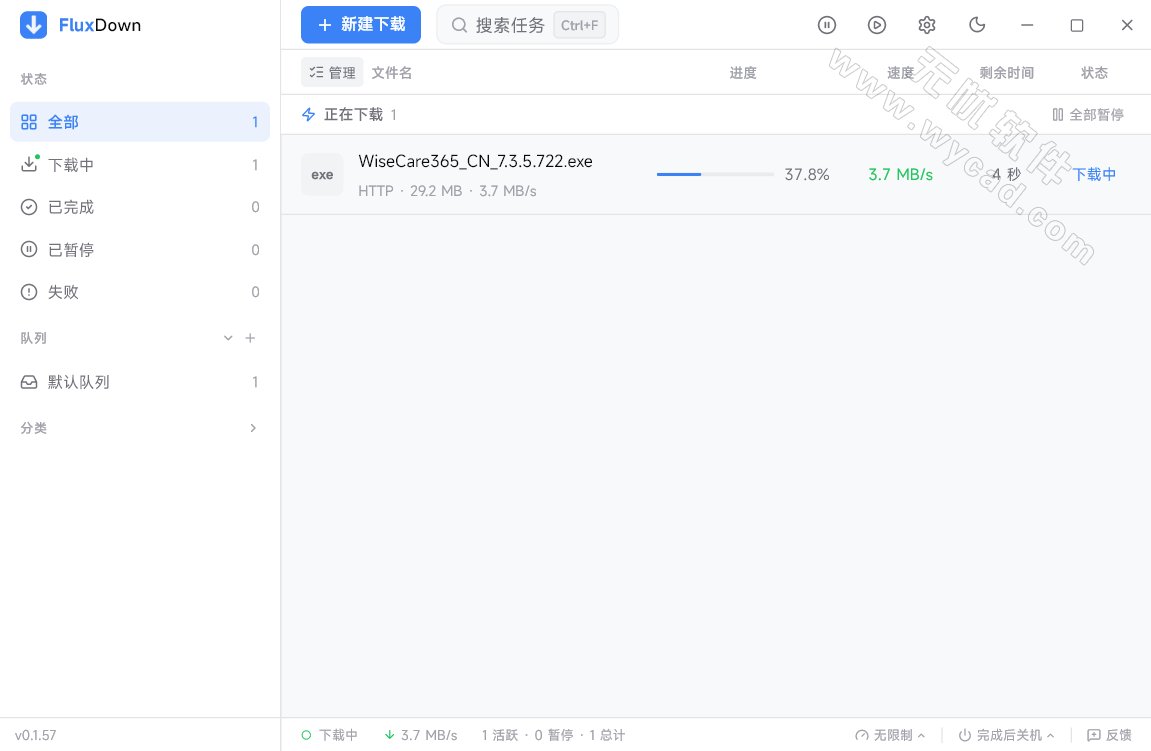
Task: Open the 完成后关机 dropdown
Action: (x=1006, y=735)
